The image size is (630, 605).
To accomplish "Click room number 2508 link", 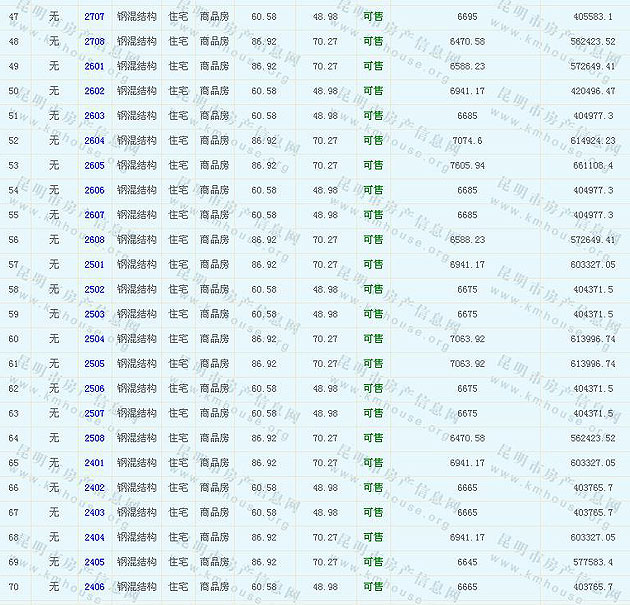I will pos(94,438).
